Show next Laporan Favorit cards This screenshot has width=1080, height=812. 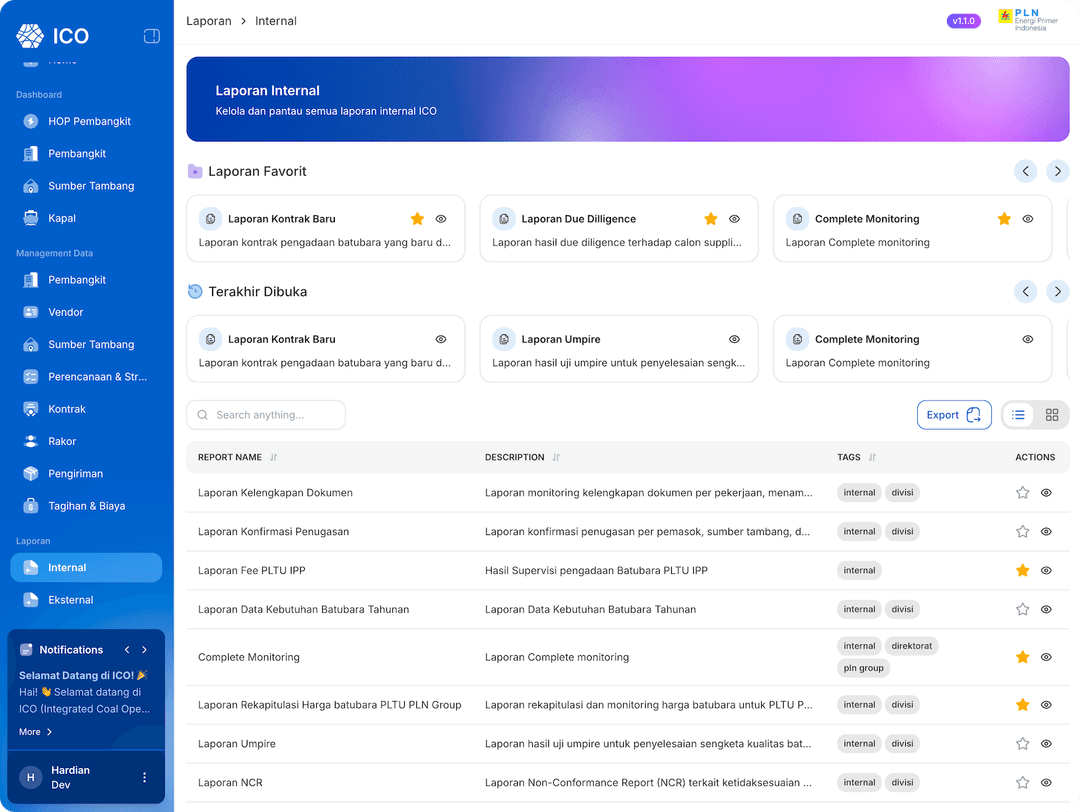[1057, 171]
